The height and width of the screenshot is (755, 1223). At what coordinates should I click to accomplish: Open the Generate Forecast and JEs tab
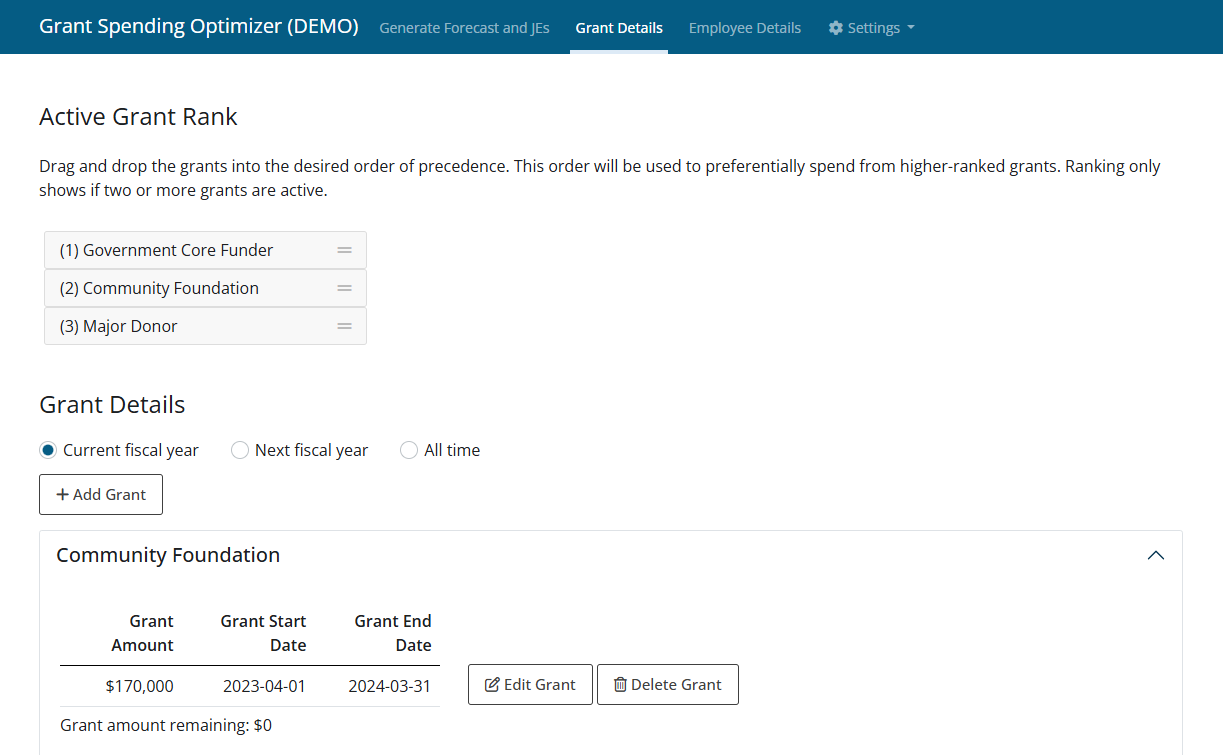(464, 28)
